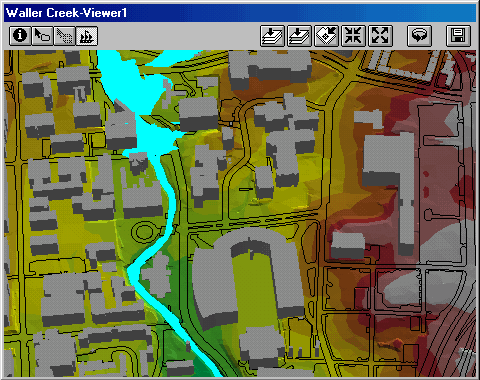Viewport: 480px width, 380px height.
Task: Click the tall gray building on red terrain
Action: [x=388, y=187]
